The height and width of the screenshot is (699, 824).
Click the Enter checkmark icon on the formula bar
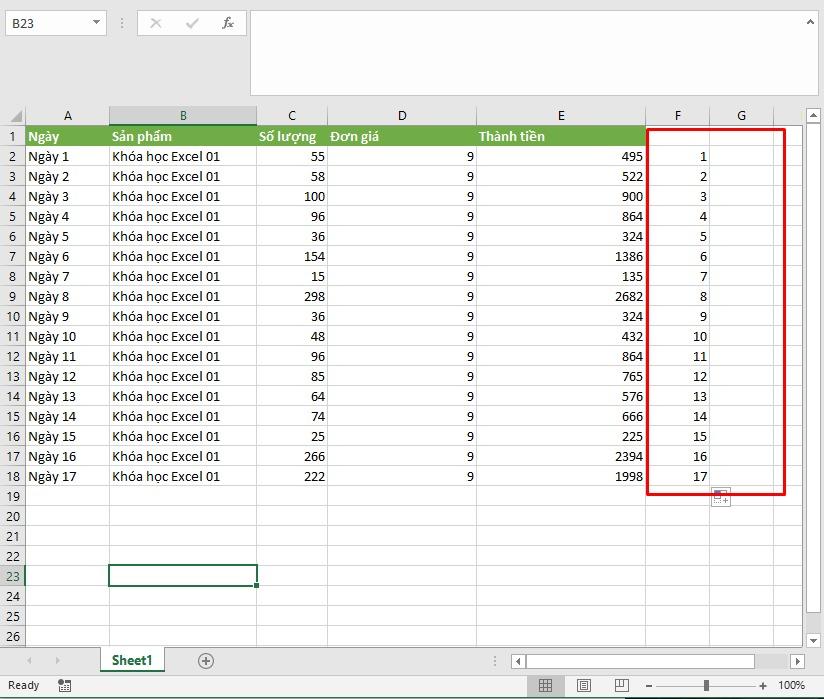click(x=194, y=23)
